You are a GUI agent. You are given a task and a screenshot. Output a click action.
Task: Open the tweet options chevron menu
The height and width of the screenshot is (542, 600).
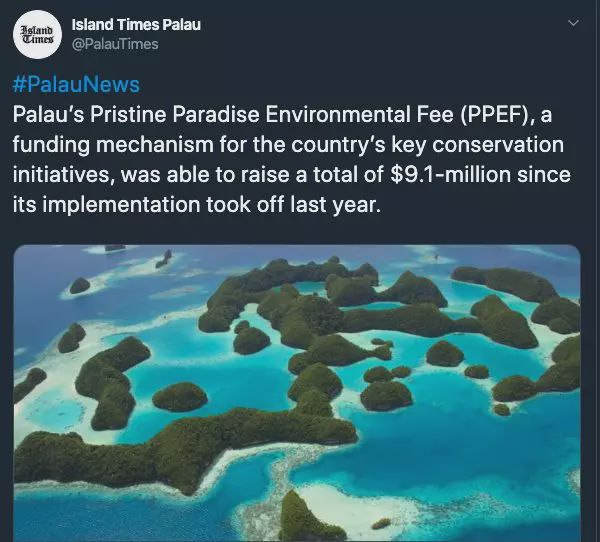[x=573, y=23]
